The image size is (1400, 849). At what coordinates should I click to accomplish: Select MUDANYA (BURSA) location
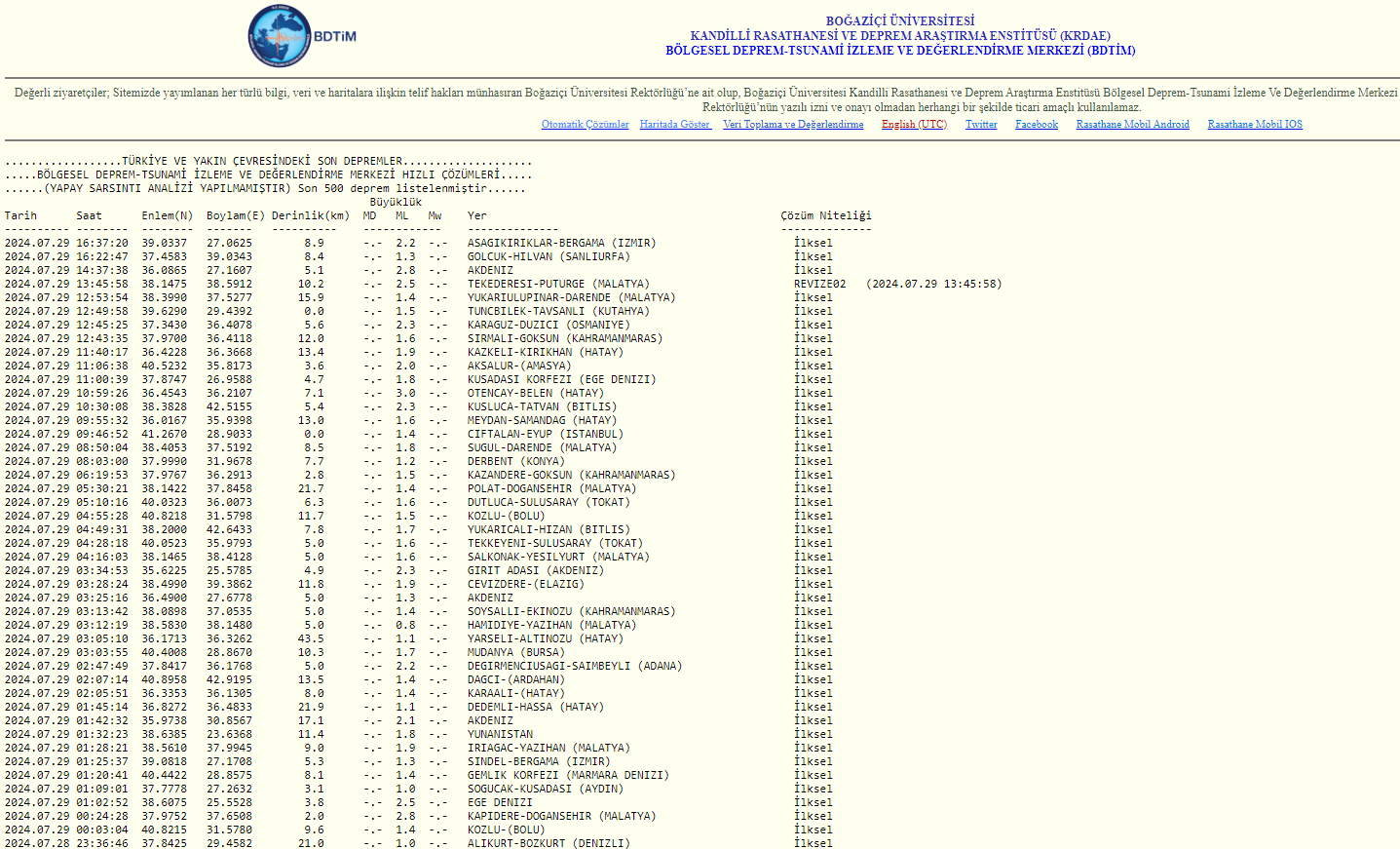pos(515,653)
